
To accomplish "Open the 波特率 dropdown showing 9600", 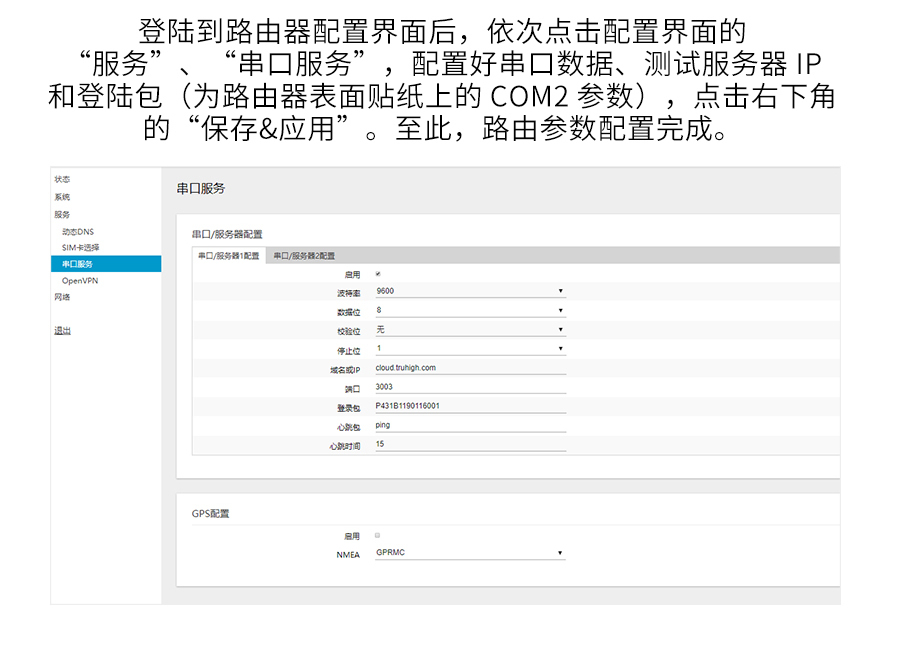I will click(x=468, y=291).
